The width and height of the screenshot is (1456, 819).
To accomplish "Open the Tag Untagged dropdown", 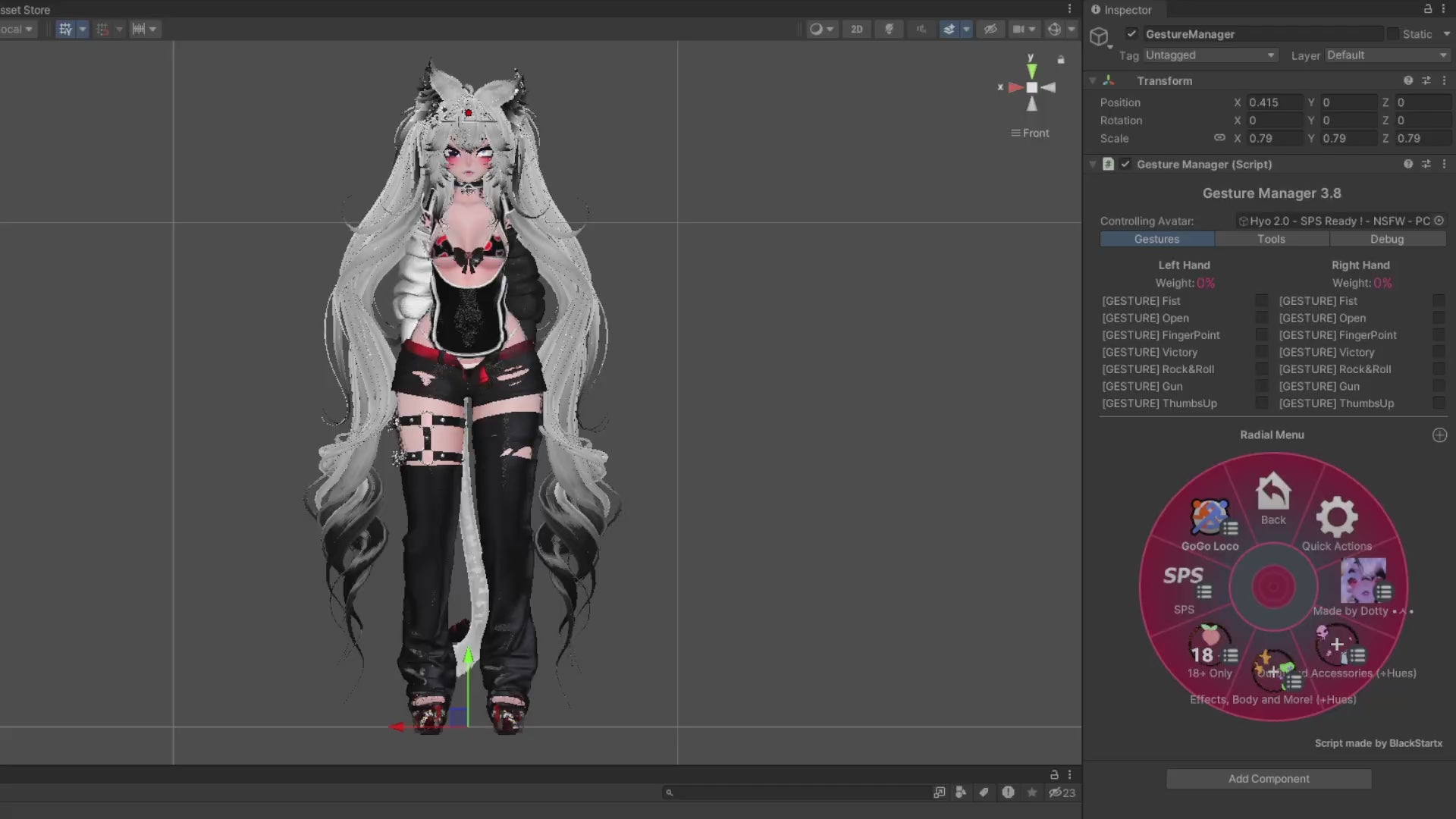I will [x=1210, y=55].
